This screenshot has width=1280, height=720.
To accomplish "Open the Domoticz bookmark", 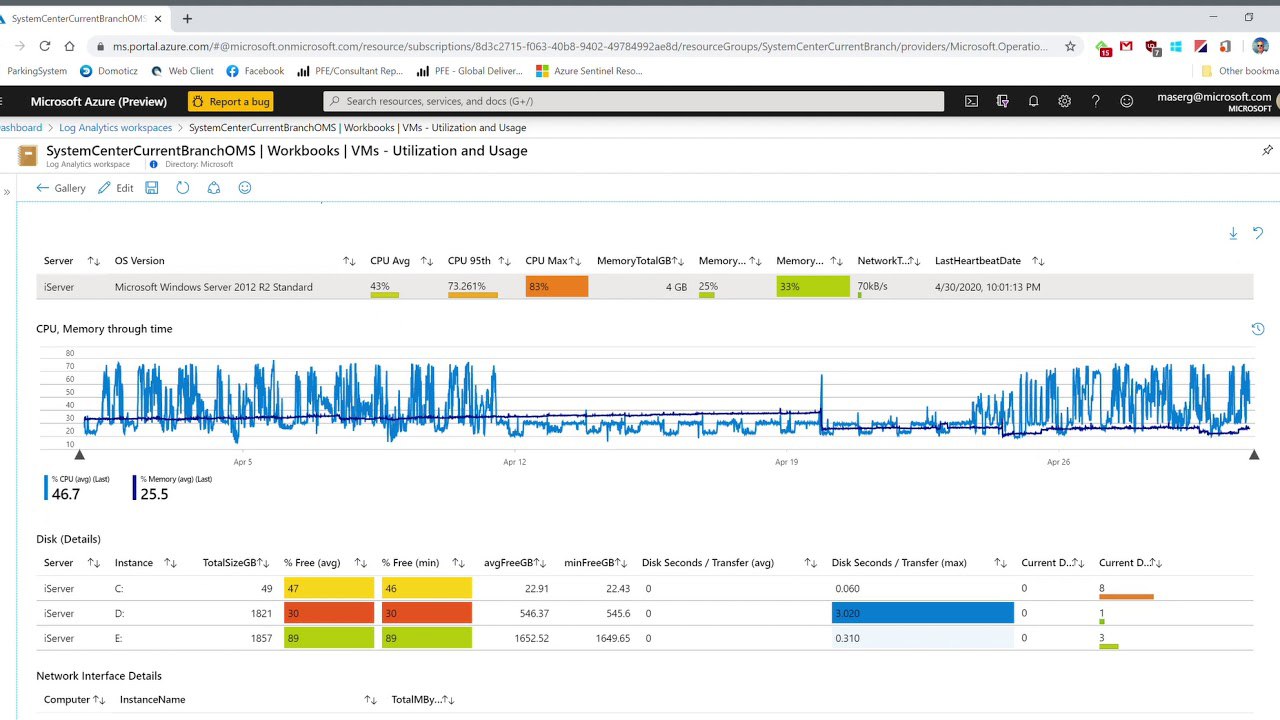I will pos(108,71).
